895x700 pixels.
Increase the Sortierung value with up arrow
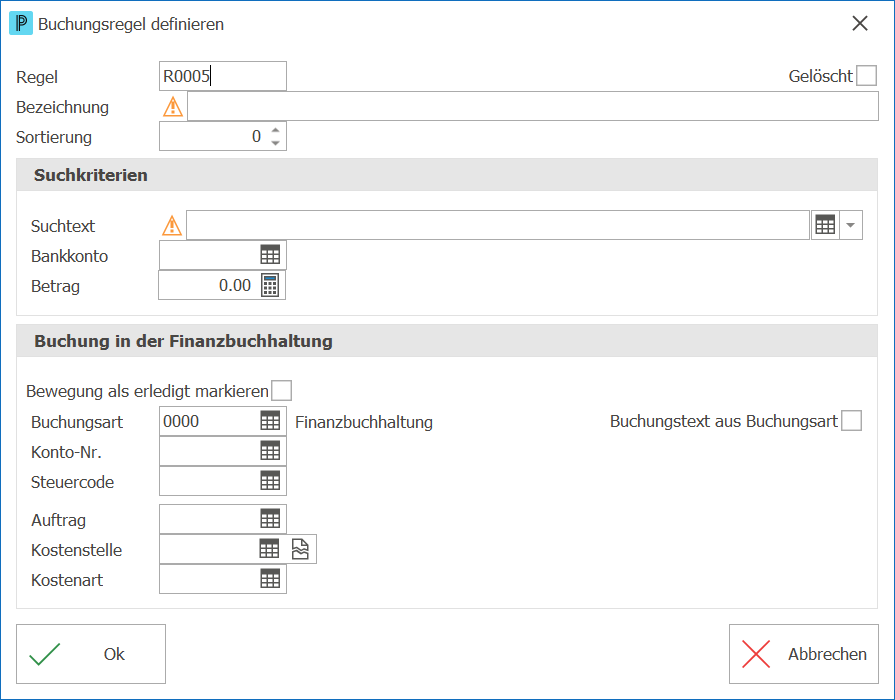276,130
